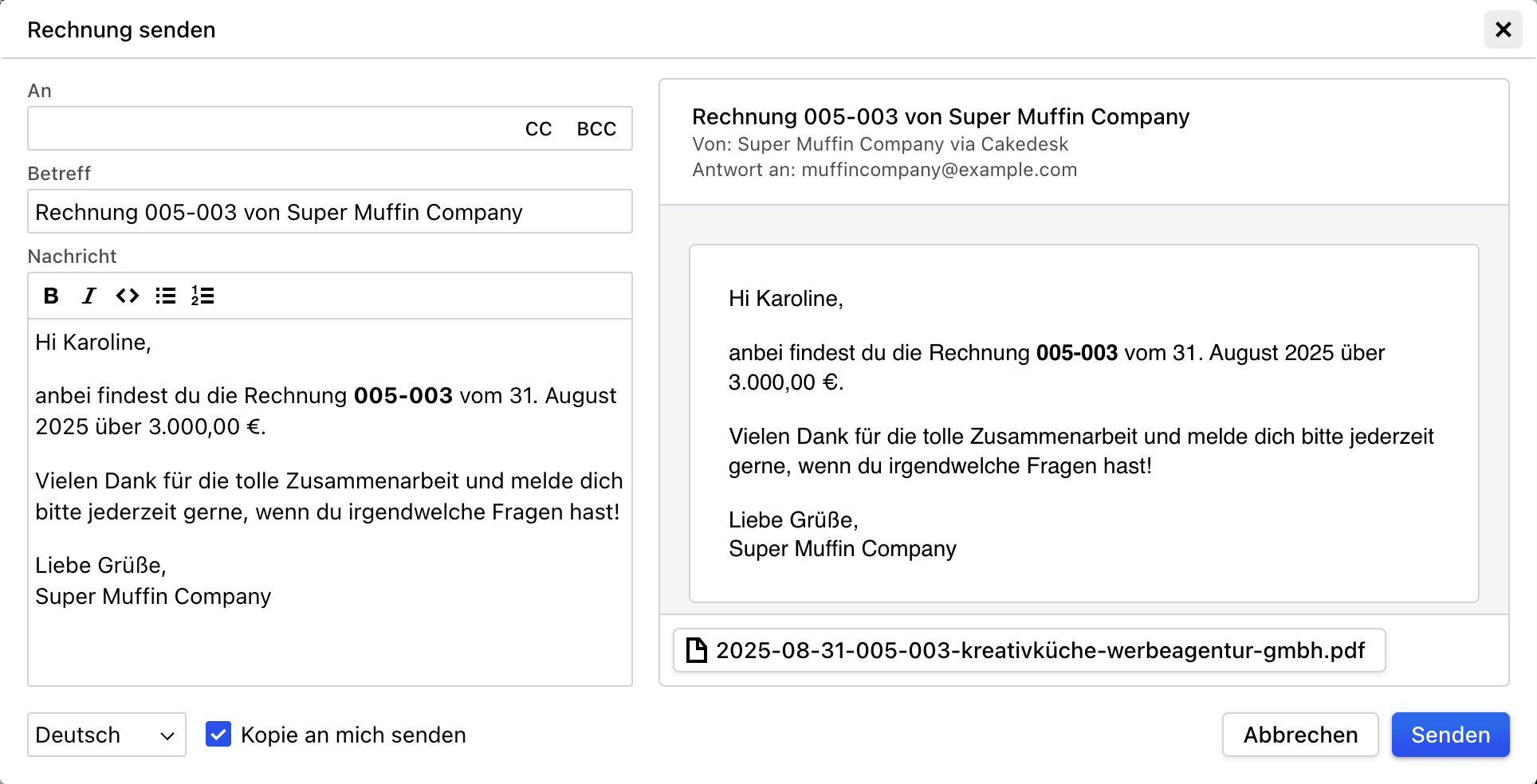Viewport: 1537px width, 784px height.
Task: Send the invoice email via Senden
Action: (1450, 734)
